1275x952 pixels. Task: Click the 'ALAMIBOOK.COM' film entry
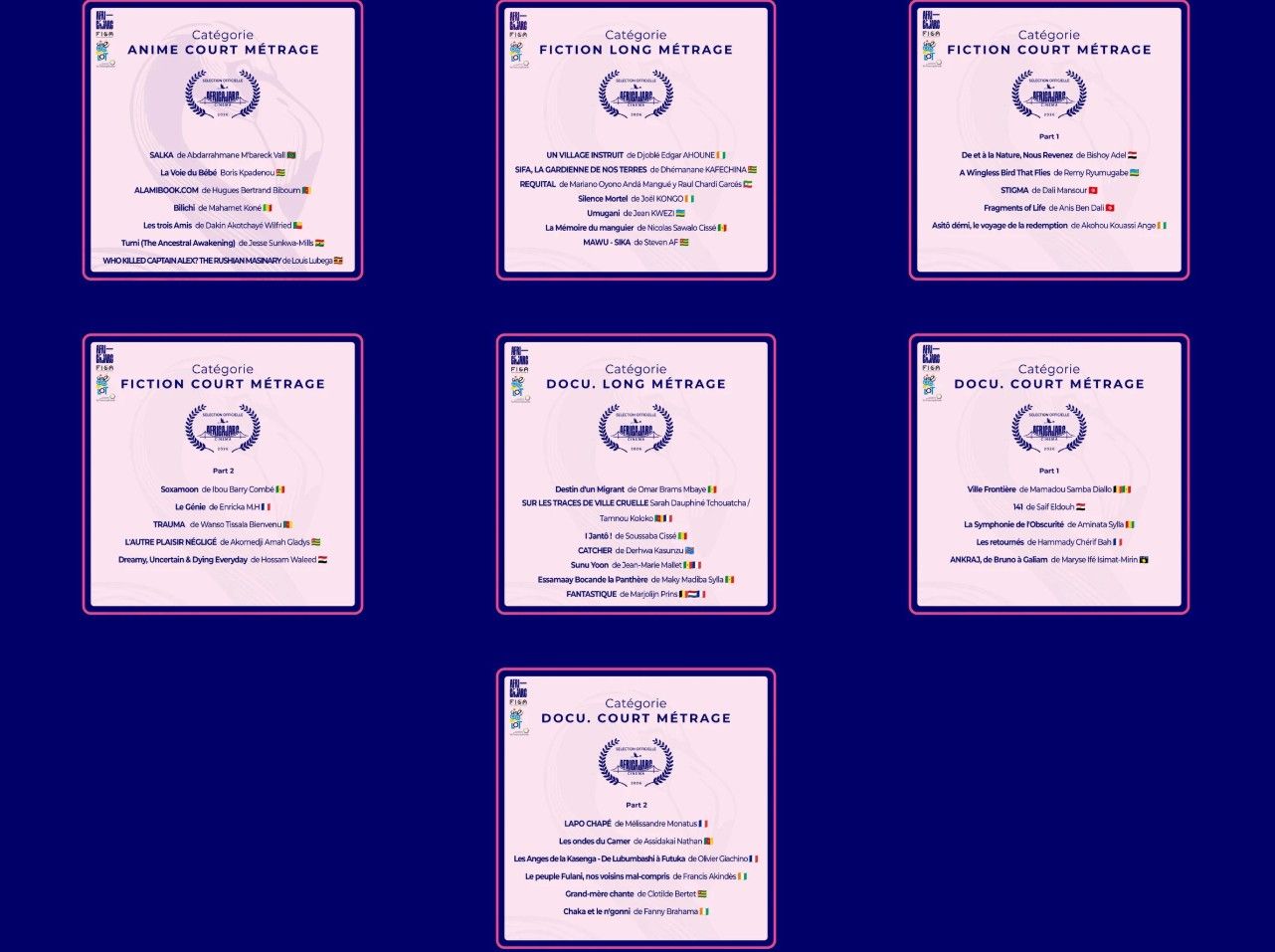coord(223,190)
